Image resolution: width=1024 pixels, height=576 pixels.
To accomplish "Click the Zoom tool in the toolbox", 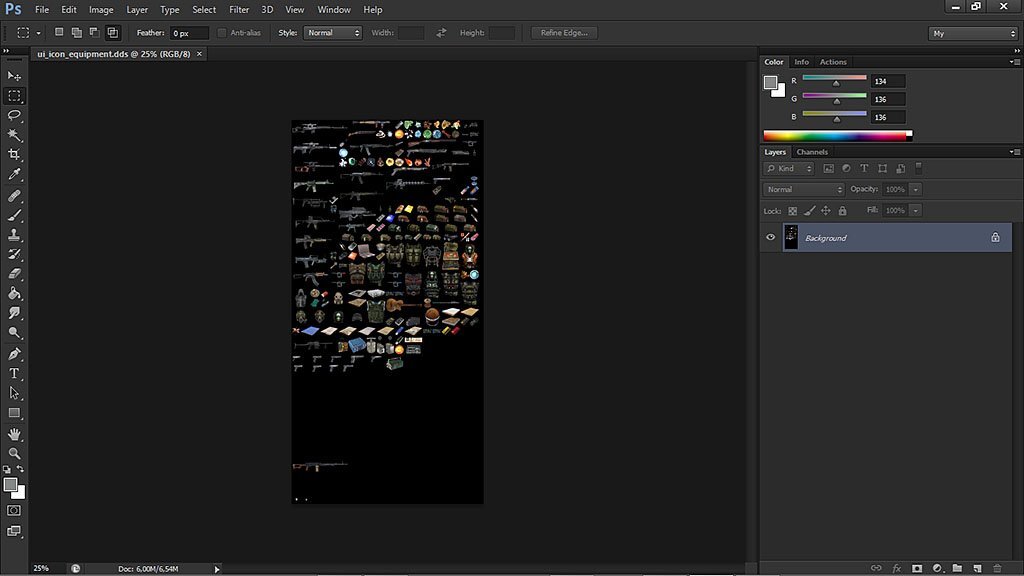I will pos(14,453).
